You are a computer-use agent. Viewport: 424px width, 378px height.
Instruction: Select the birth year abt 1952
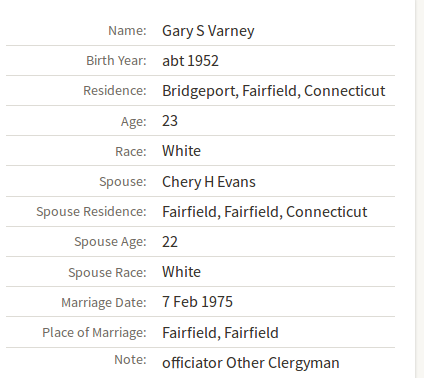[x=190, y=61]
